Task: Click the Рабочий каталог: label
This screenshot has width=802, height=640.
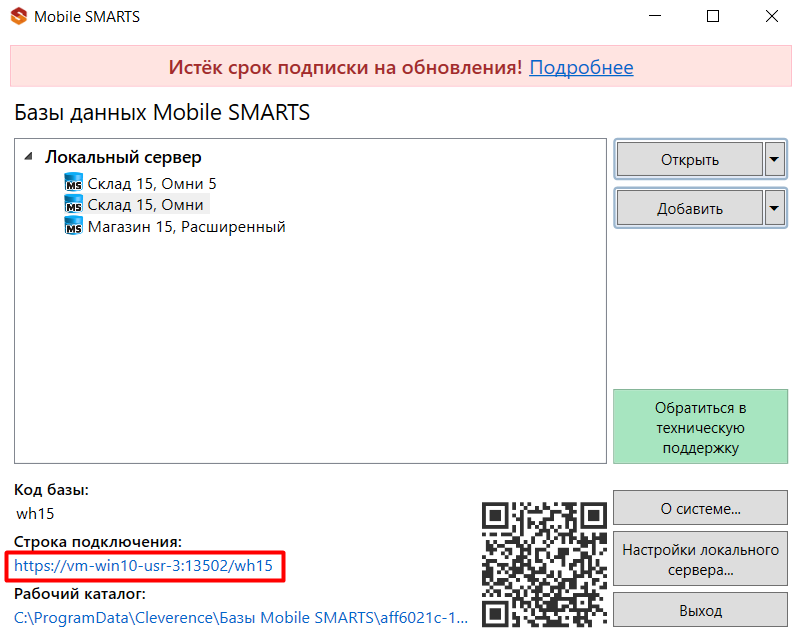Action: click(80, 593)
